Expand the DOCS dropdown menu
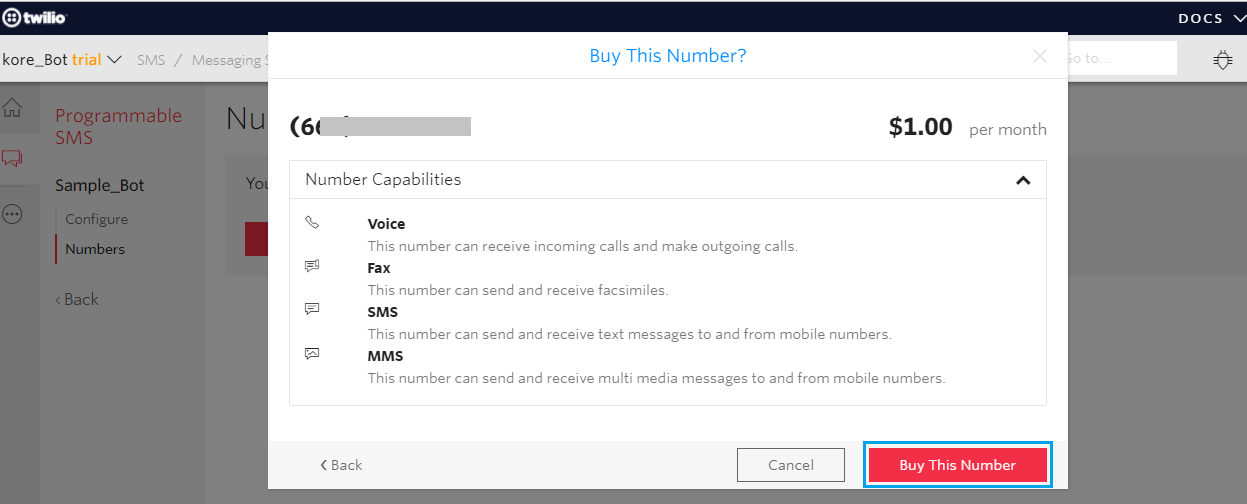Screen dimensions: 1247x504 click(x=1211, y=18)
